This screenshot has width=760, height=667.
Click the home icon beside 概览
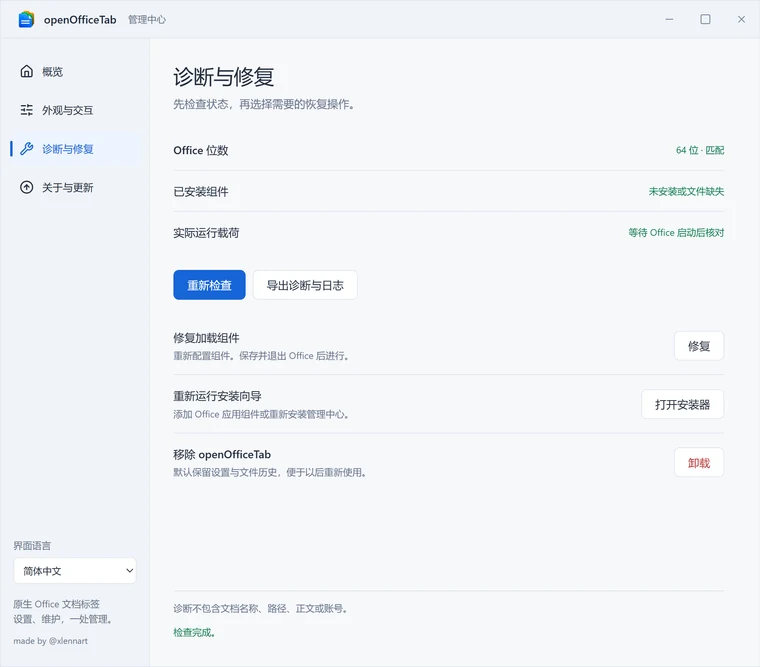point(27,71)
